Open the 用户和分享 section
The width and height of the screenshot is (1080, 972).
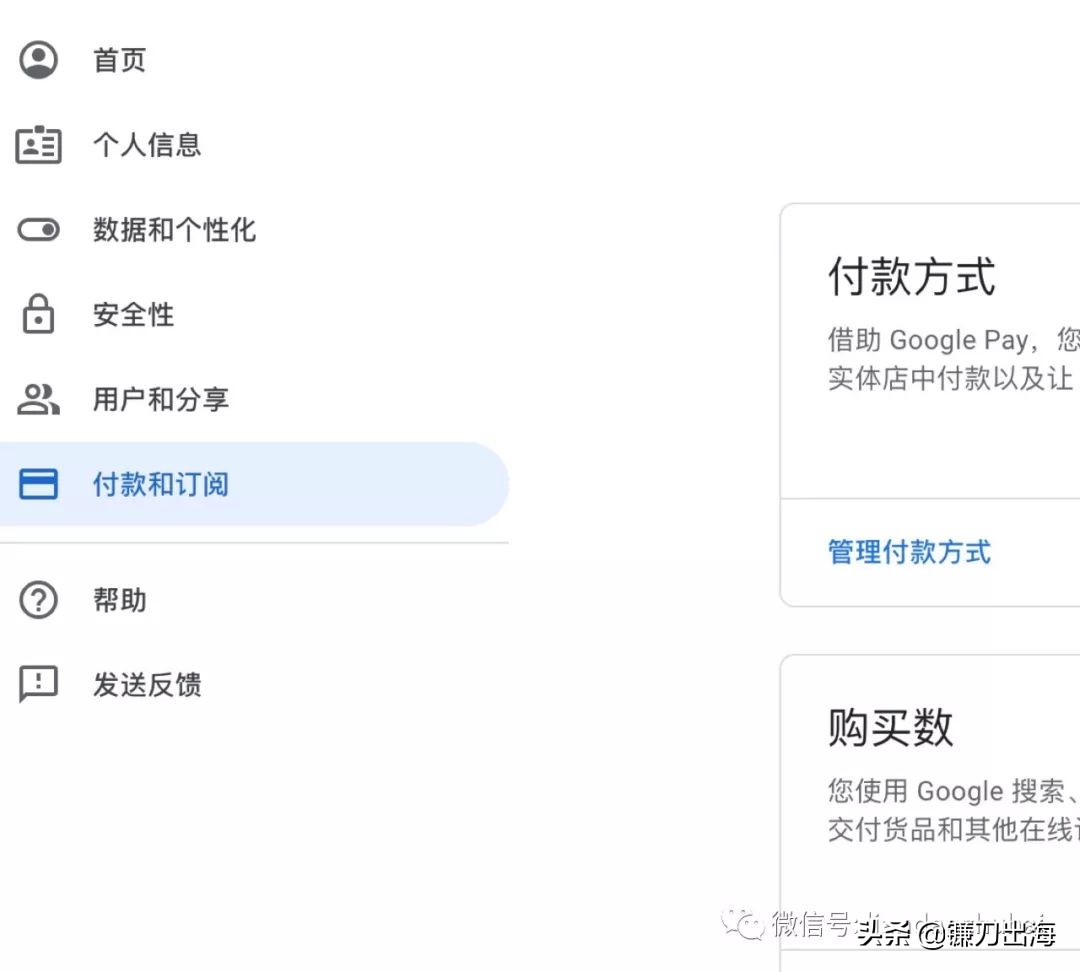point(160,399)
